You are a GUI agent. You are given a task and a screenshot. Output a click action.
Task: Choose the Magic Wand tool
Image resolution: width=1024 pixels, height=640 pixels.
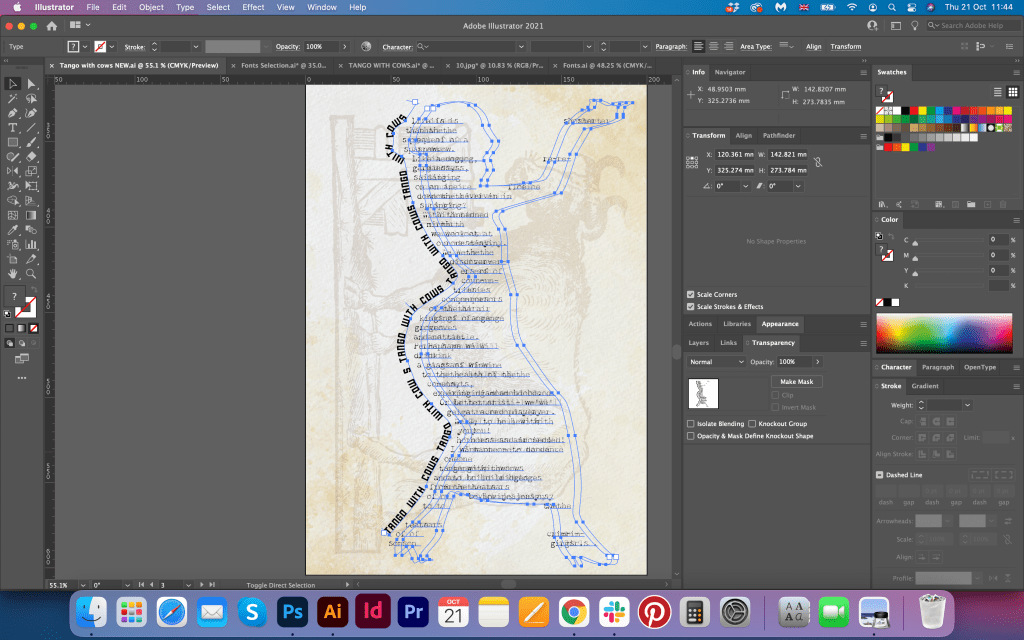(13, 99)
